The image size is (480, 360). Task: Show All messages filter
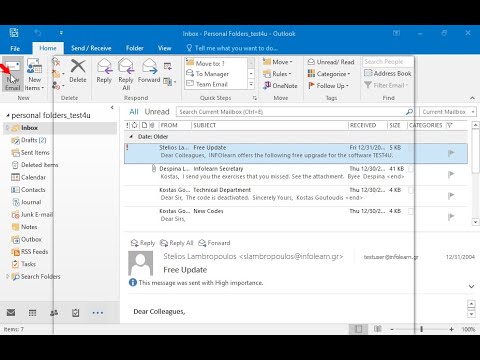(134, 112)
